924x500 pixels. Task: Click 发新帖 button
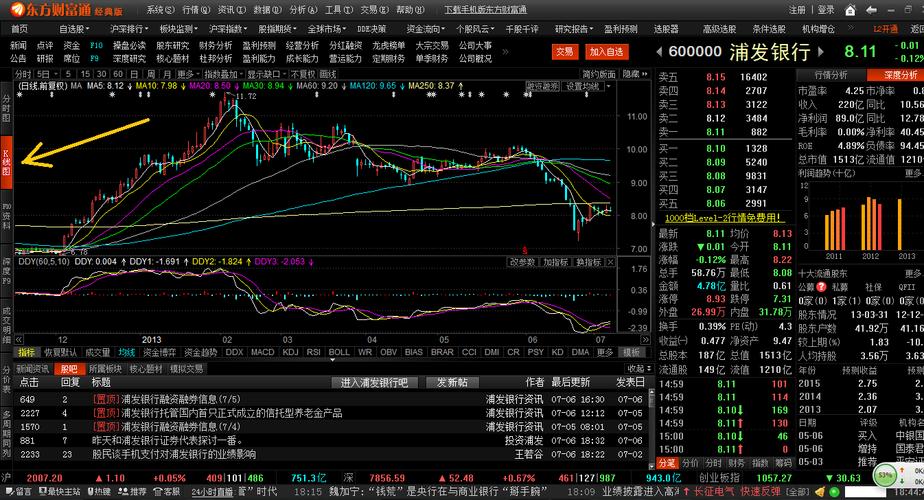click(x=452, y=383)
